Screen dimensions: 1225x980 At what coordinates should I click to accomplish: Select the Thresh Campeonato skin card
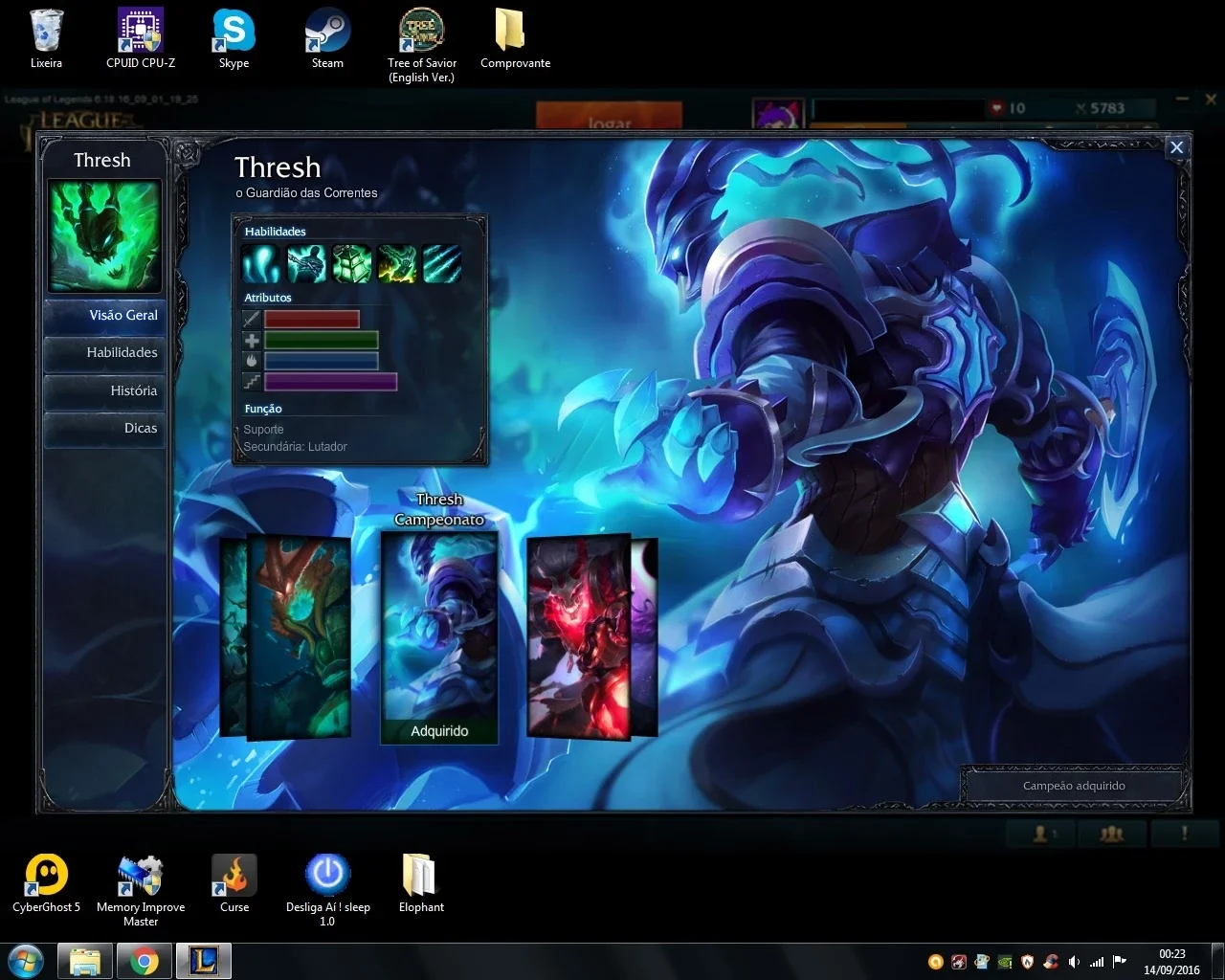coord(439,636)
